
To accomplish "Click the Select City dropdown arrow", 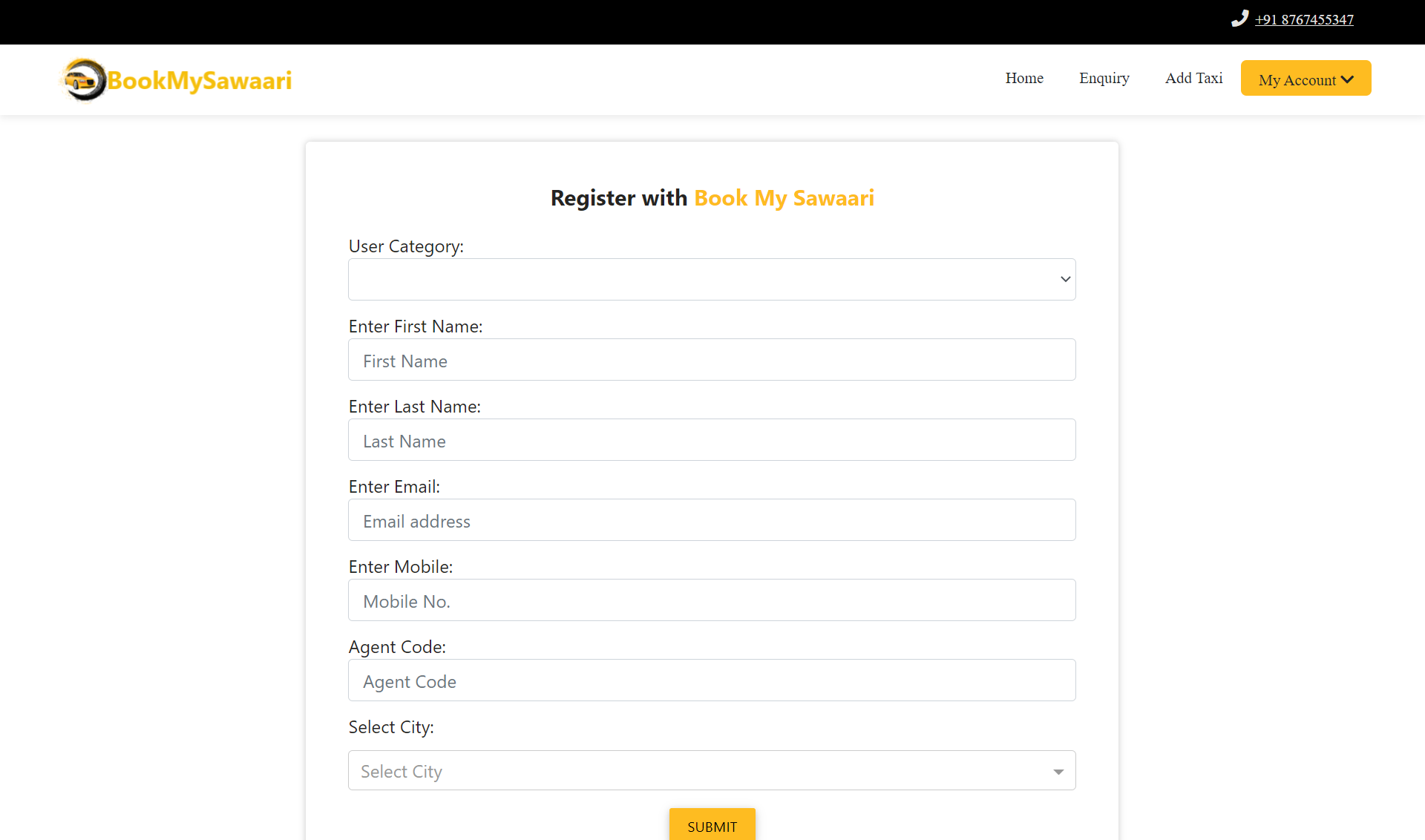I will point(1058,772).
